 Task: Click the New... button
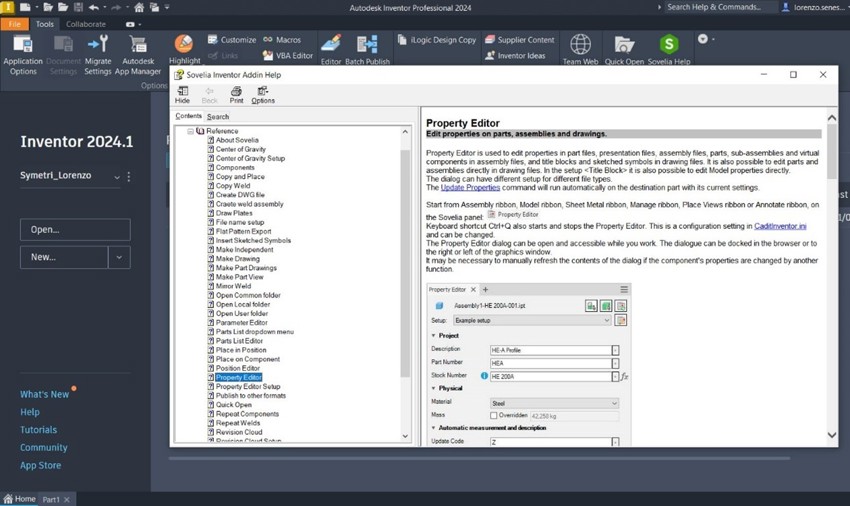click(x=64, y=257)
